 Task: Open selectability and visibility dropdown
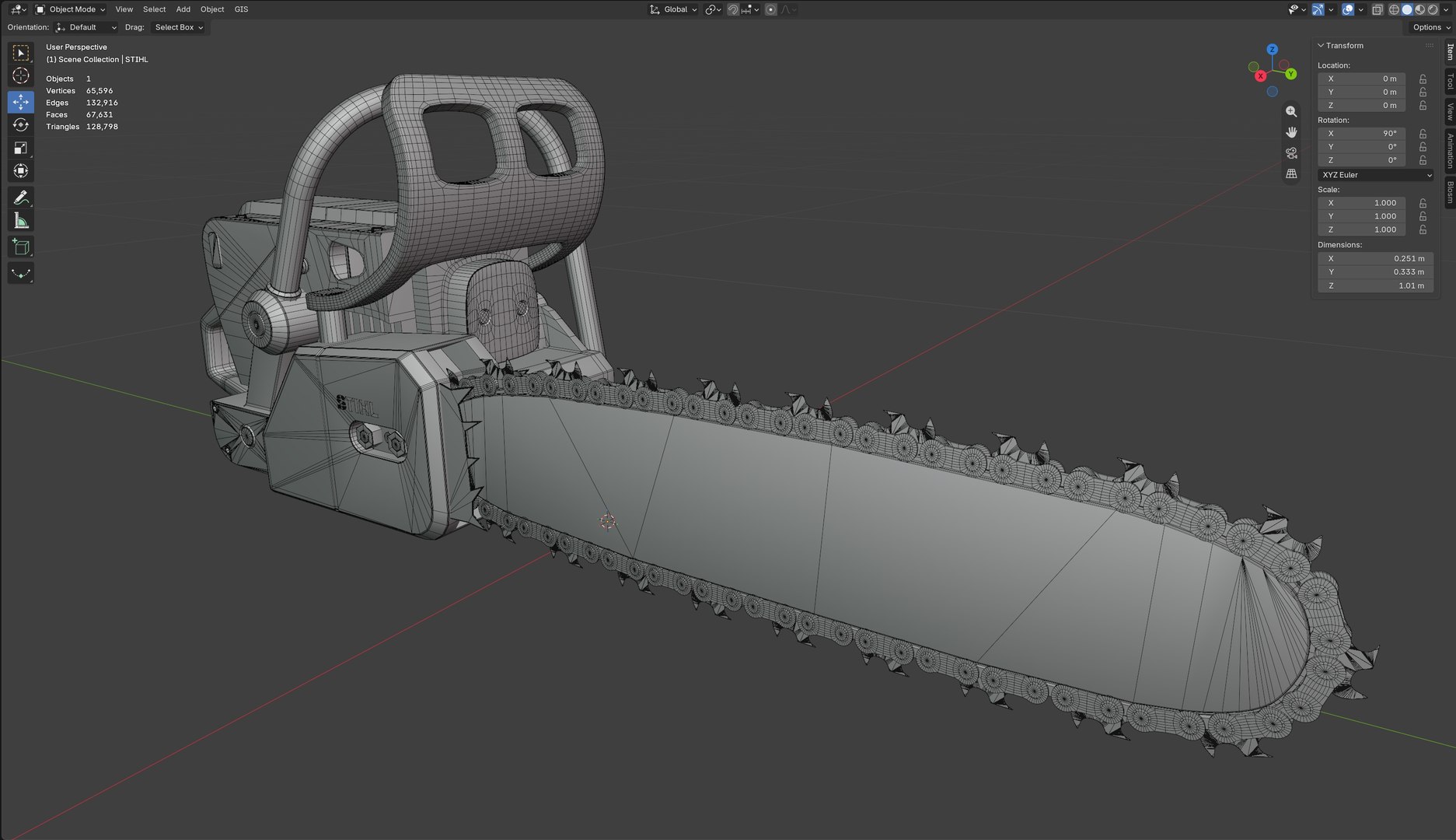click(x=1297, y=9)
